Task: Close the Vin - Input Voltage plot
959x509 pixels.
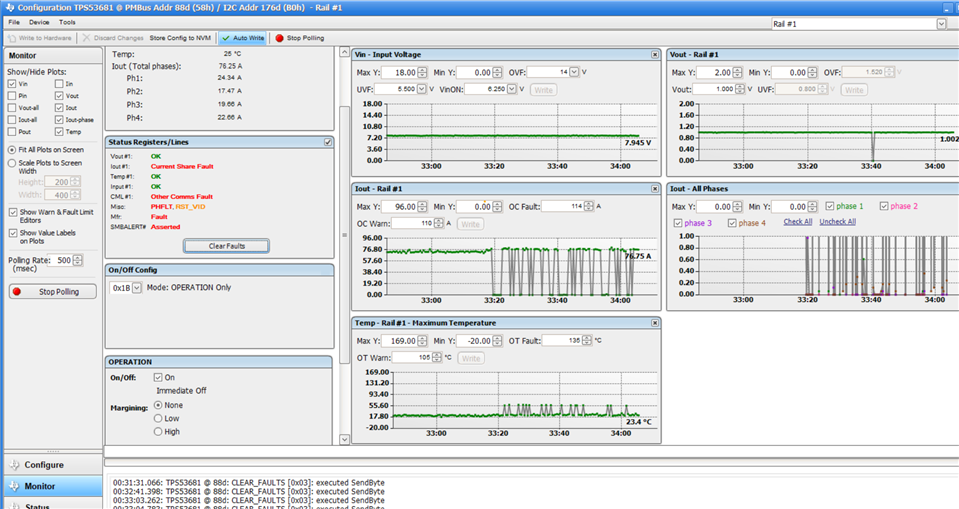Action: coord(655,54)
